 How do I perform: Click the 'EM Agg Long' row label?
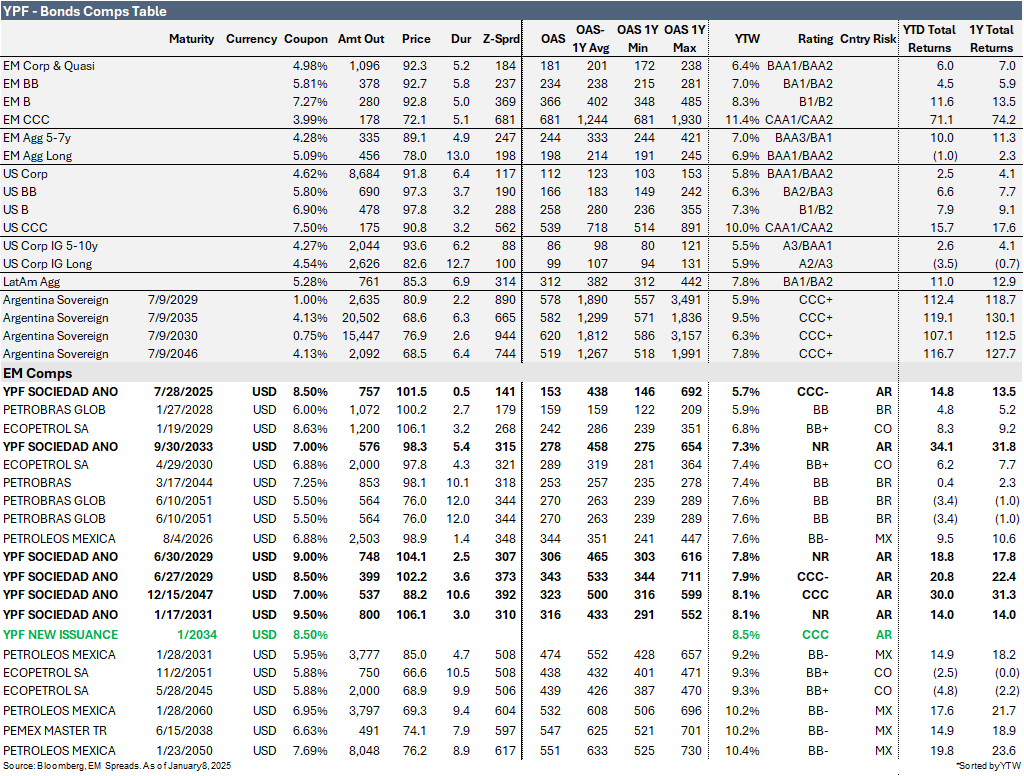pyautogui.click(x=38, y=155)
